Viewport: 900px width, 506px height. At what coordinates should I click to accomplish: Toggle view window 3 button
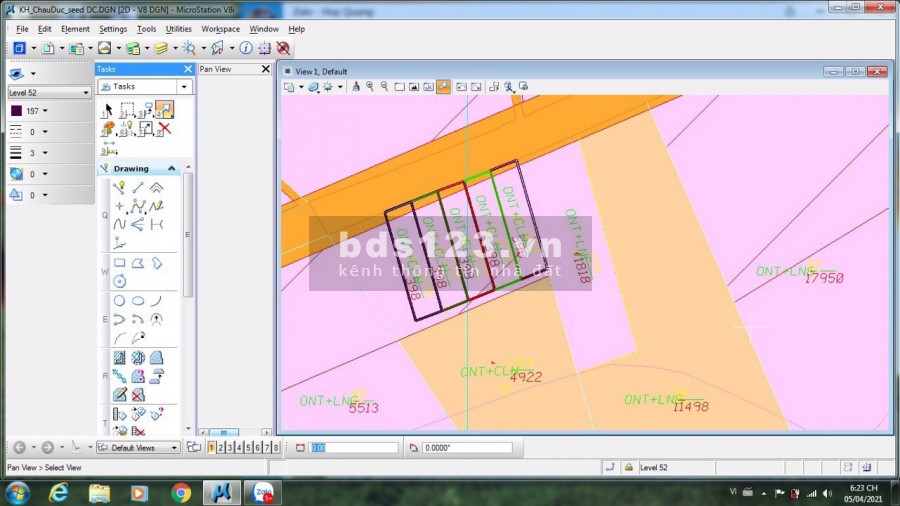[x=230, y=447]
